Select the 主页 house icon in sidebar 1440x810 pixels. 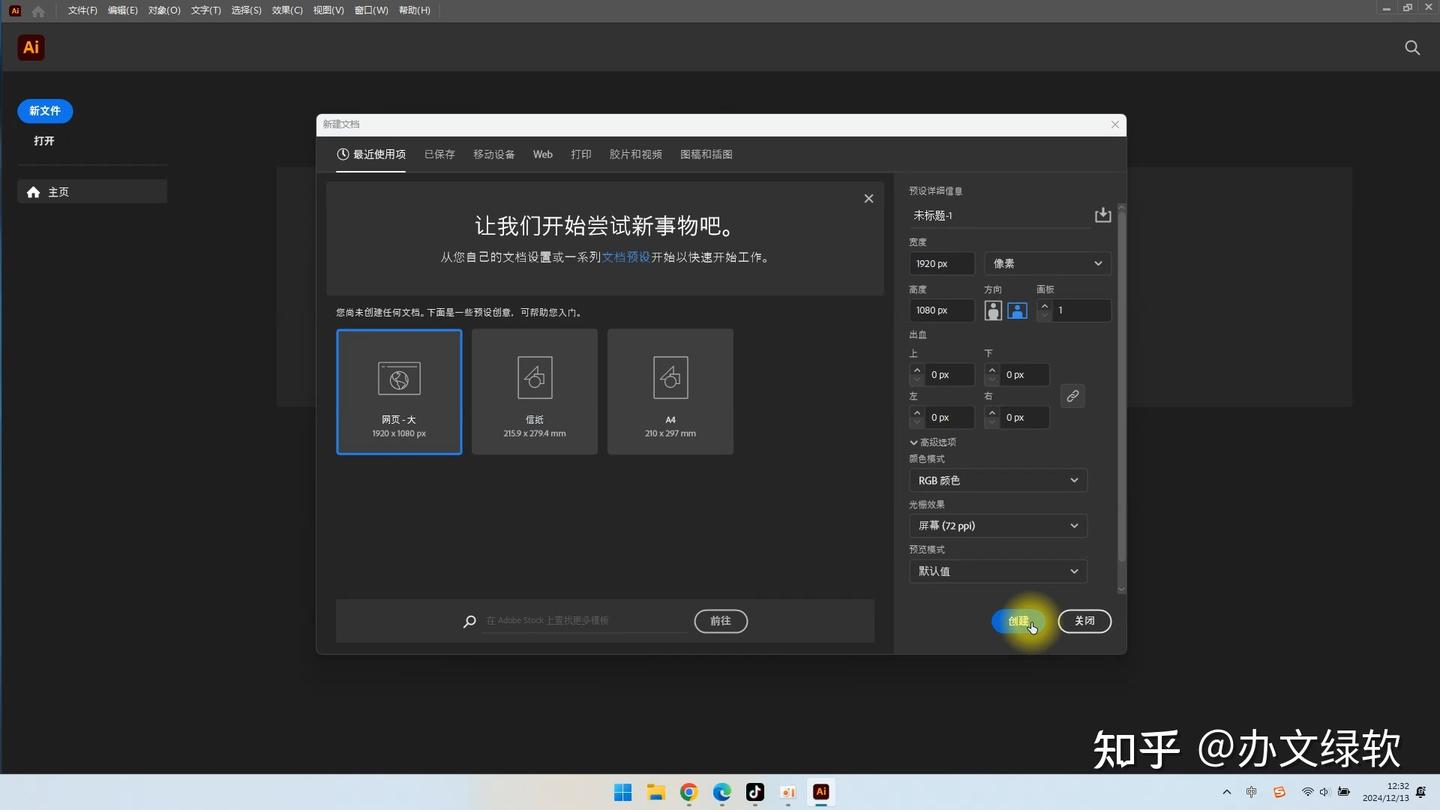[x=33, y=191]
